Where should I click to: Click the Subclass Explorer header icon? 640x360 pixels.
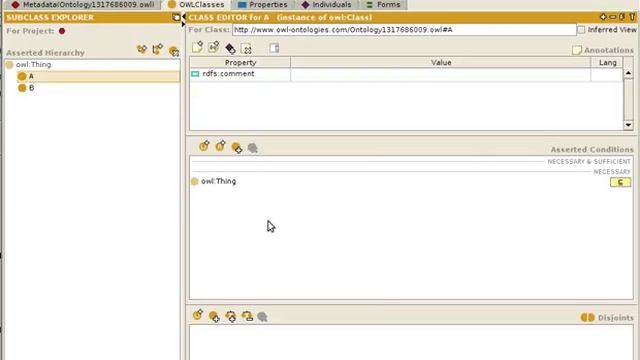[x=176, y=17]
